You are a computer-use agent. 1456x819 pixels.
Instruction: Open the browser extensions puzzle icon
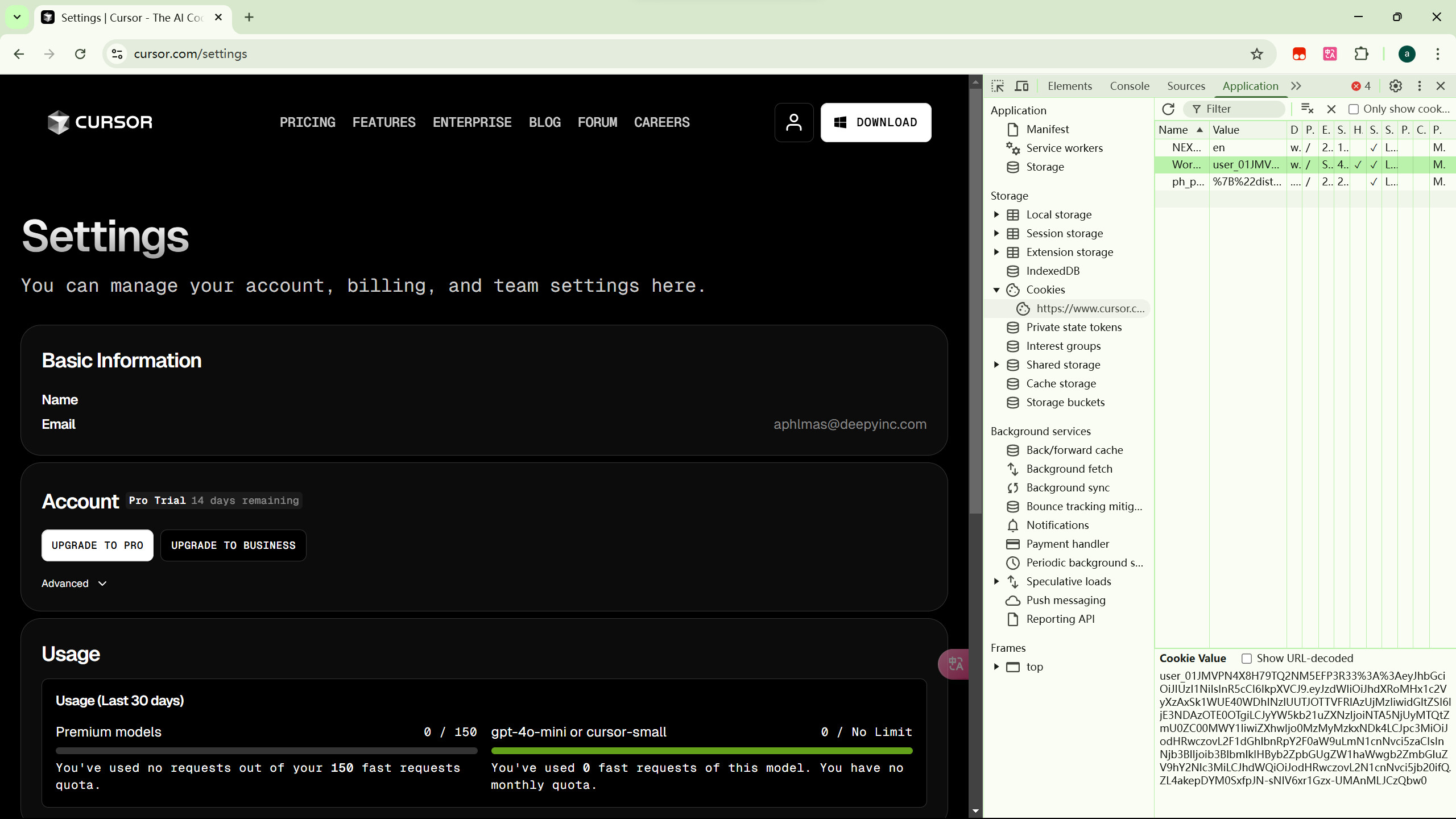coord(1361,54)
